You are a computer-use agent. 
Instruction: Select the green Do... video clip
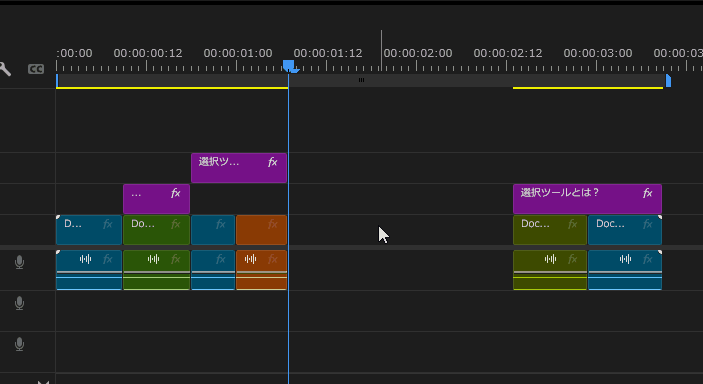pos(156,230)
